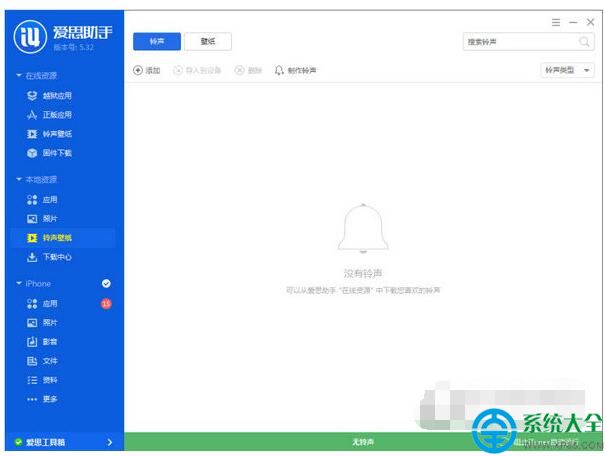Collapse the 本地资源 section
The image size is (606, 456).
coord(19,179)
